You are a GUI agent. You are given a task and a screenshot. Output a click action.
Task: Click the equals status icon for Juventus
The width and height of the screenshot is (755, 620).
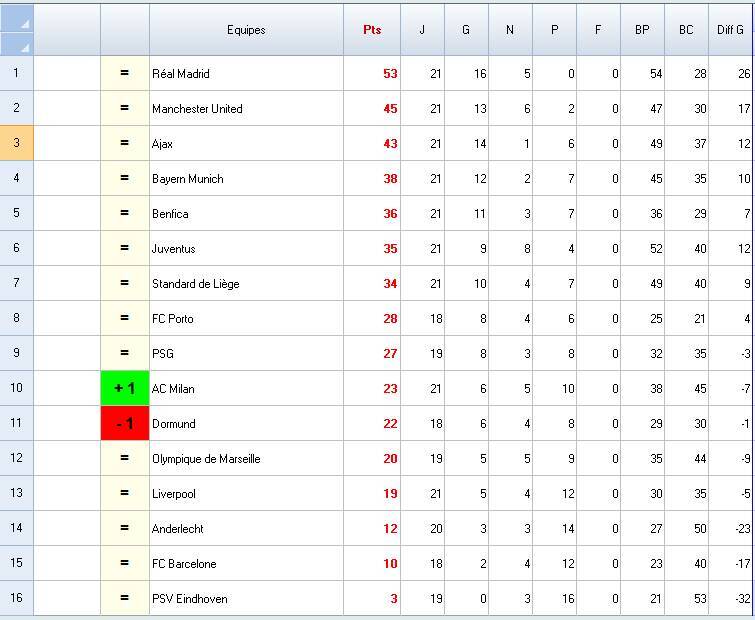click(x=125, y=248)
